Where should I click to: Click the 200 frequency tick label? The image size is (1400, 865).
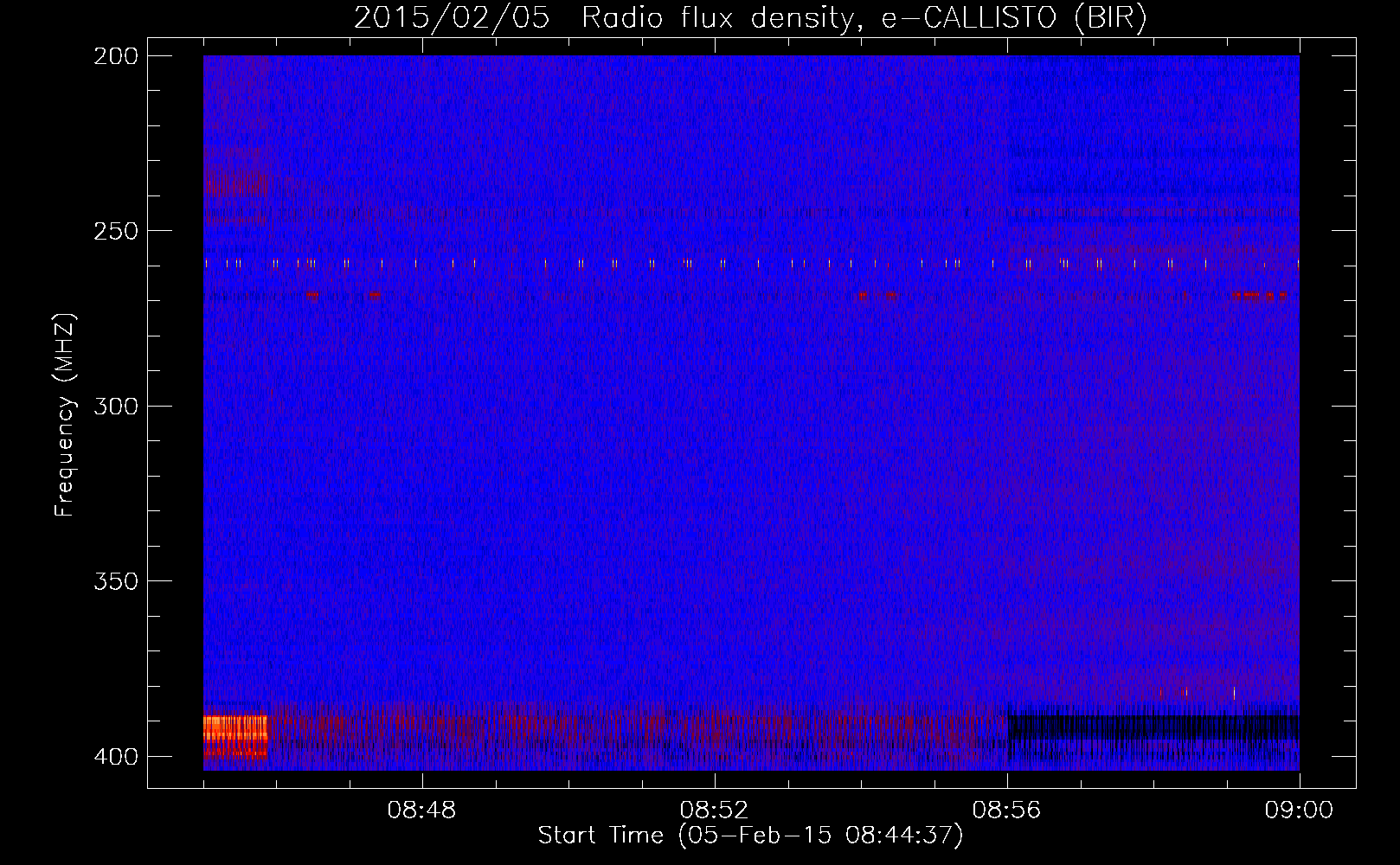(x=116, y=56)
